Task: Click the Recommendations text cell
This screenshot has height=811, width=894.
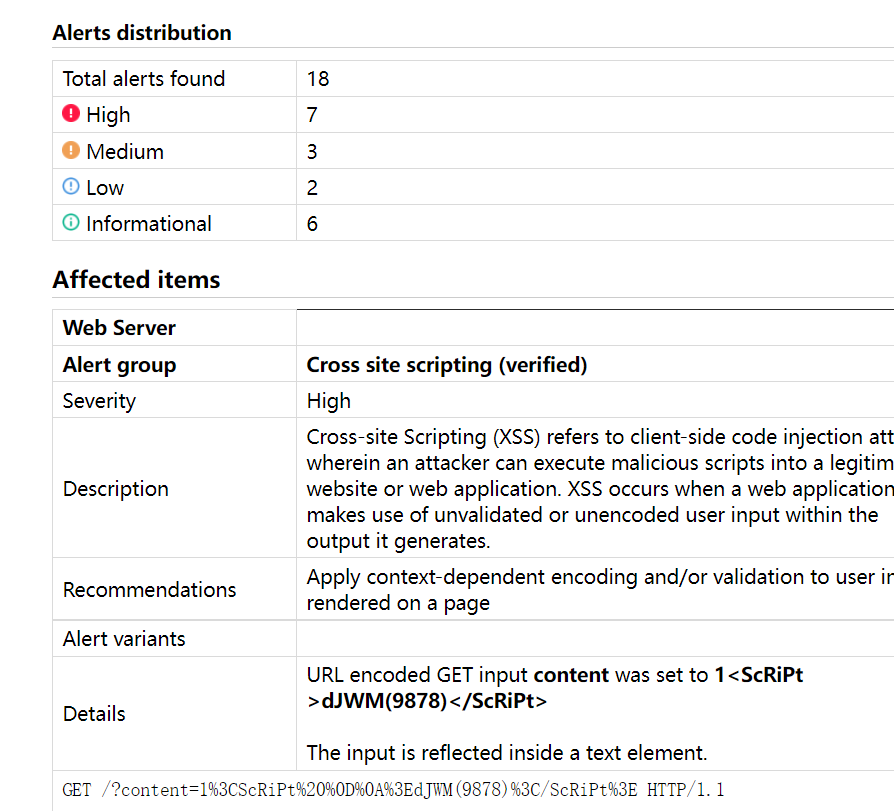Action: point(600,590)
